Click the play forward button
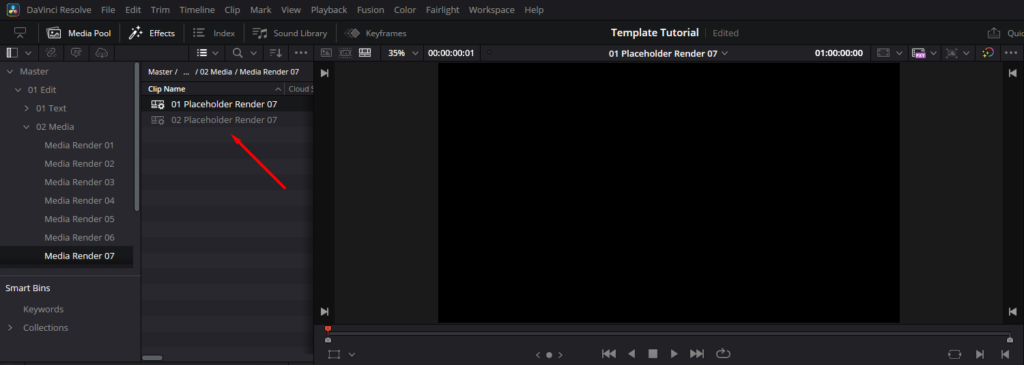 click(x=674, y=354)
